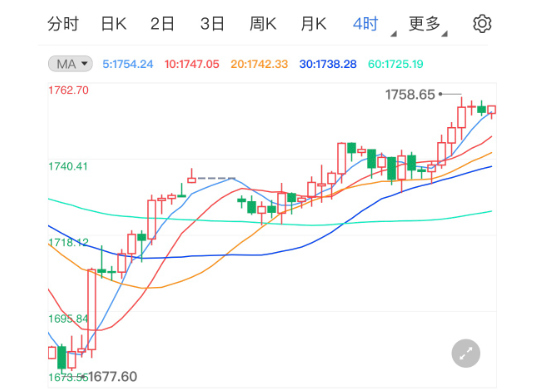Open the 4时 period dropdown
The height and width of the screenshot is (392, 549).
click(x=374, y=25)
